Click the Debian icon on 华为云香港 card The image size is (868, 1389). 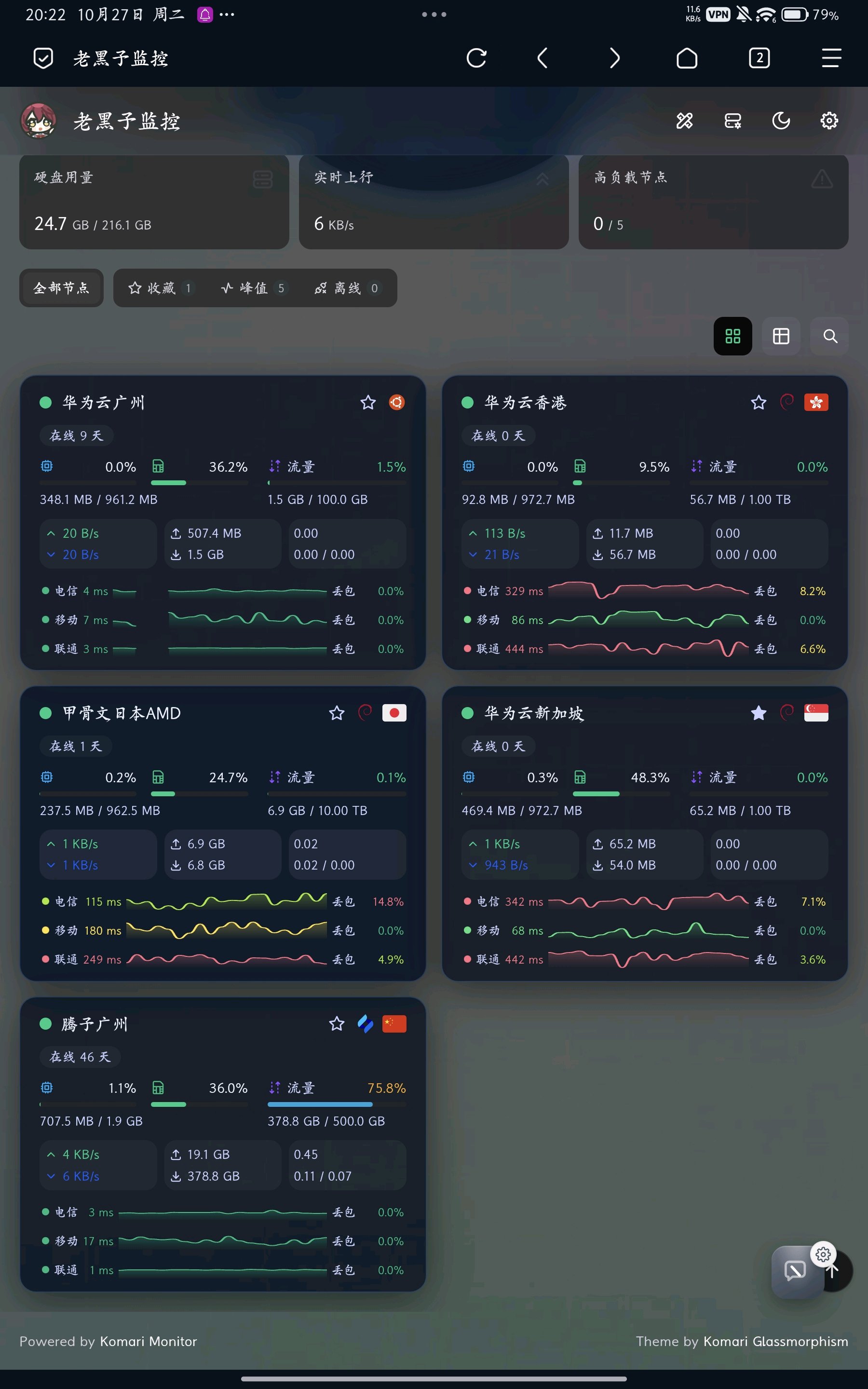[x=787, y=402]
